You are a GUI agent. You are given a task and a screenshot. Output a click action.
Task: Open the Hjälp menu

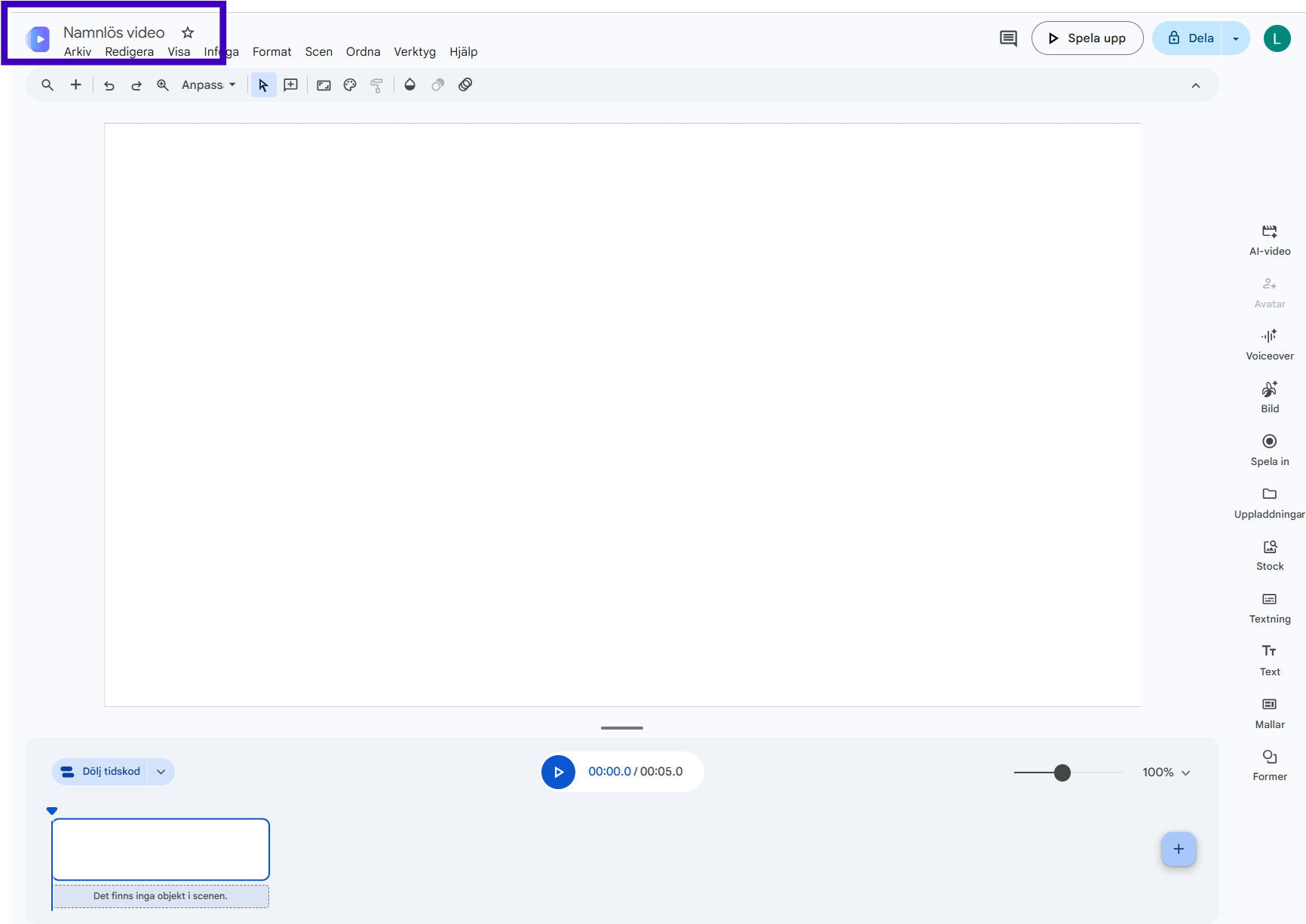coord(464,52)
